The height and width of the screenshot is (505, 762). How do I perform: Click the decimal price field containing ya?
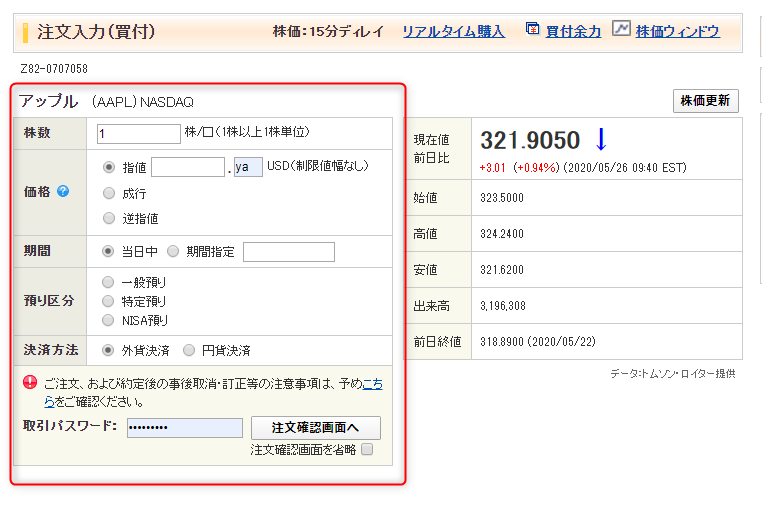248,167
